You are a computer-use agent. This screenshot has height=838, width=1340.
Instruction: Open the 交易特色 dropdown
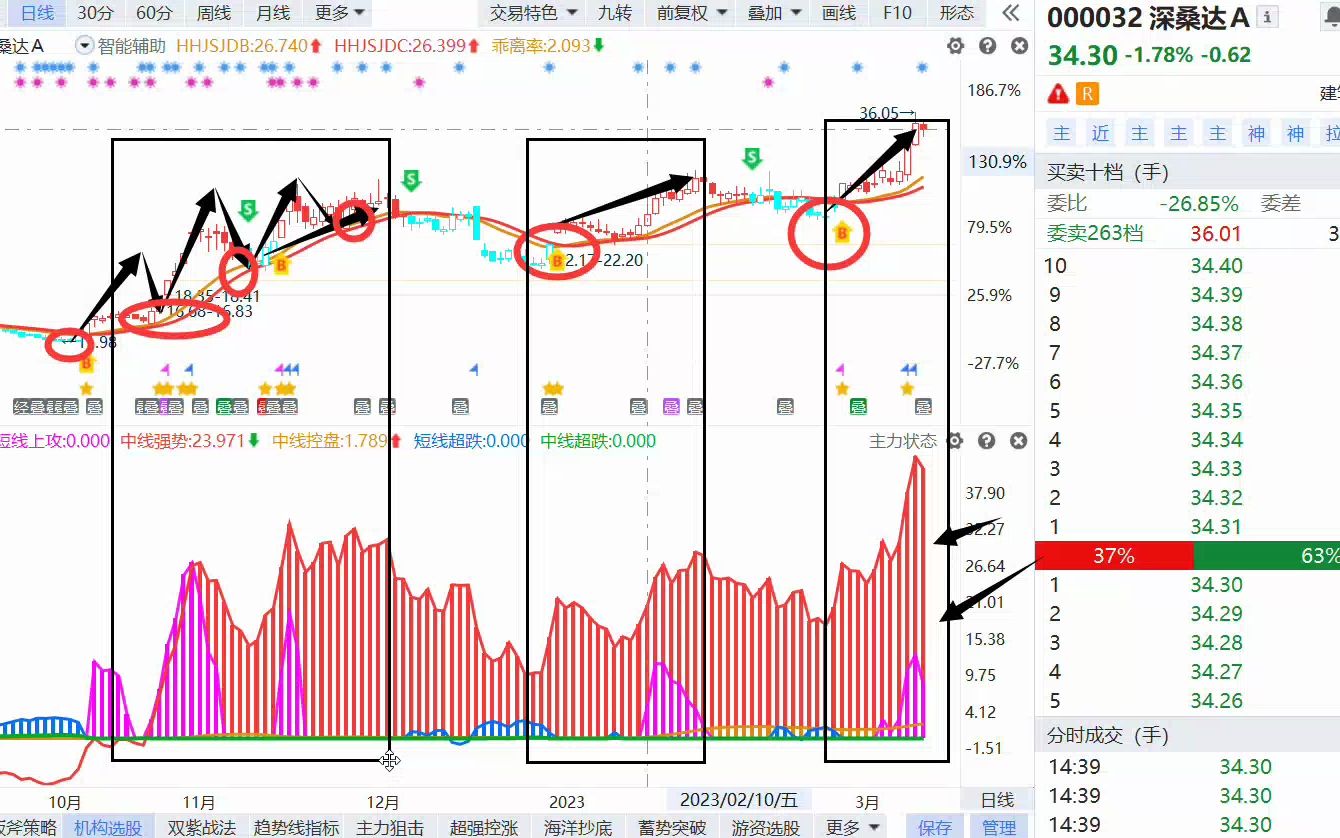point(533,13)
